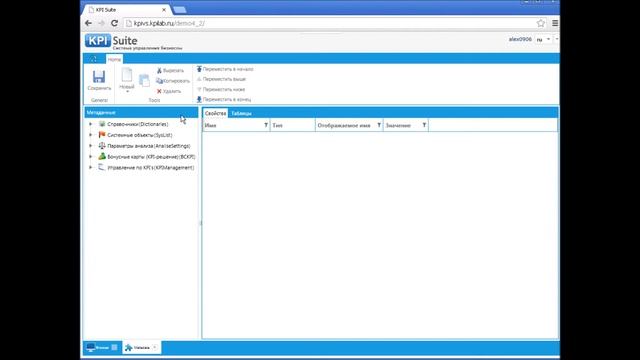
Task: Click the Имя column header
Action: 236,125
